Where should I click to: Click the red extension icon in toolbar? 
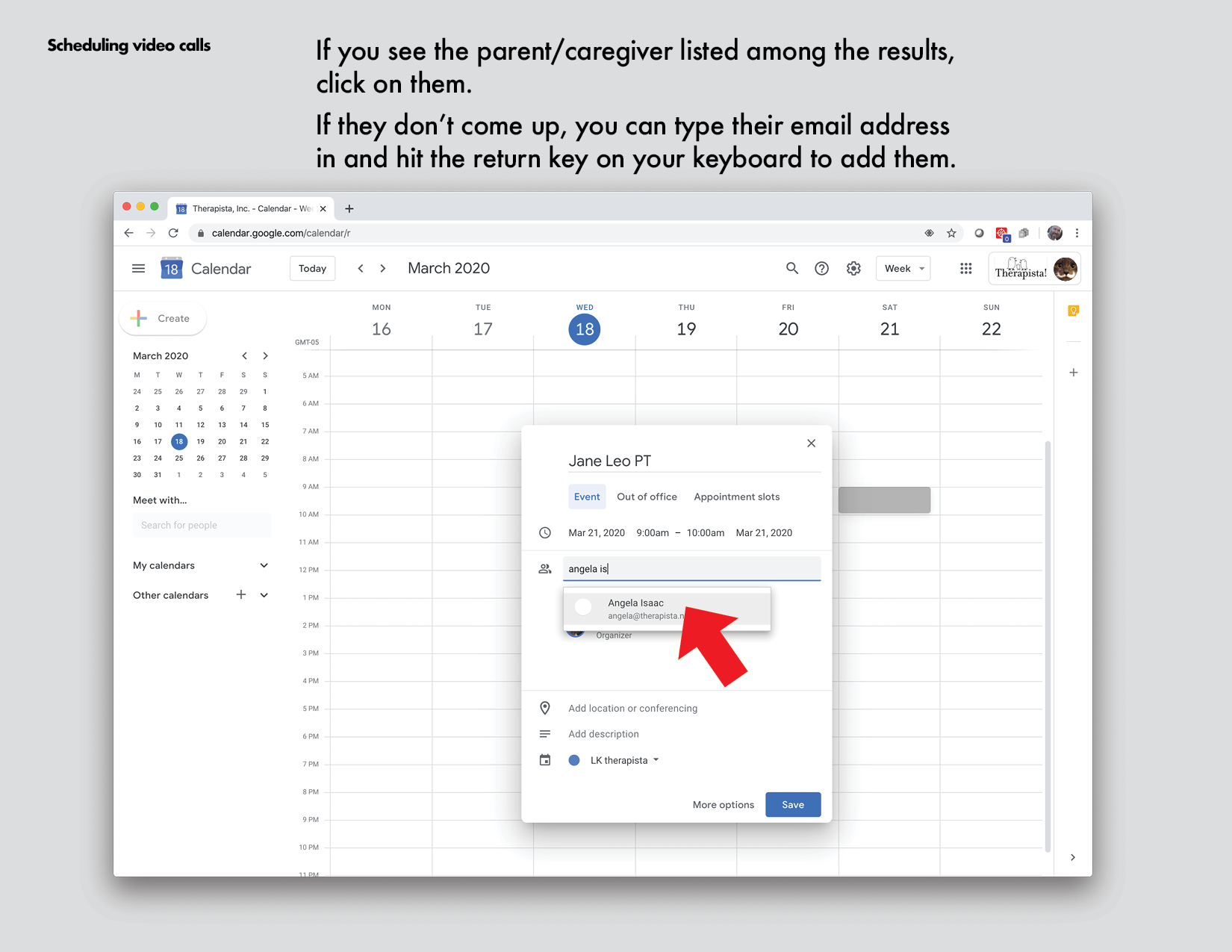(x=1002, y=234)
